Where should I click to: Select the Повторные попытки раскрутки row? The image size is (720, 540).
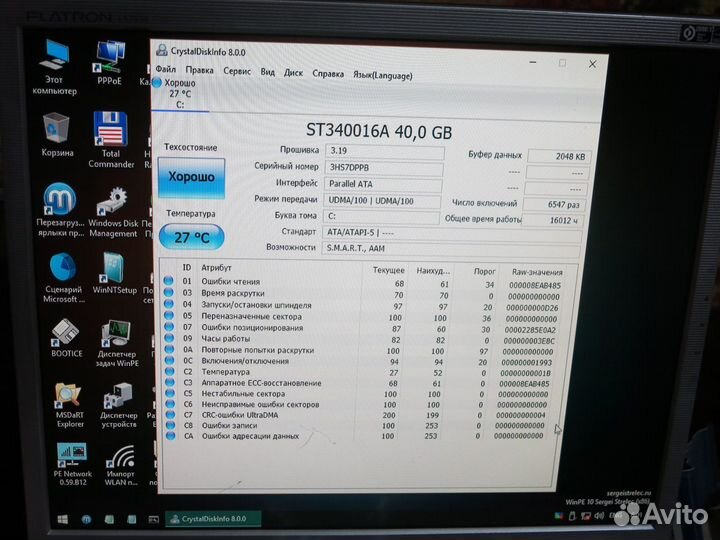coord(360,350)
